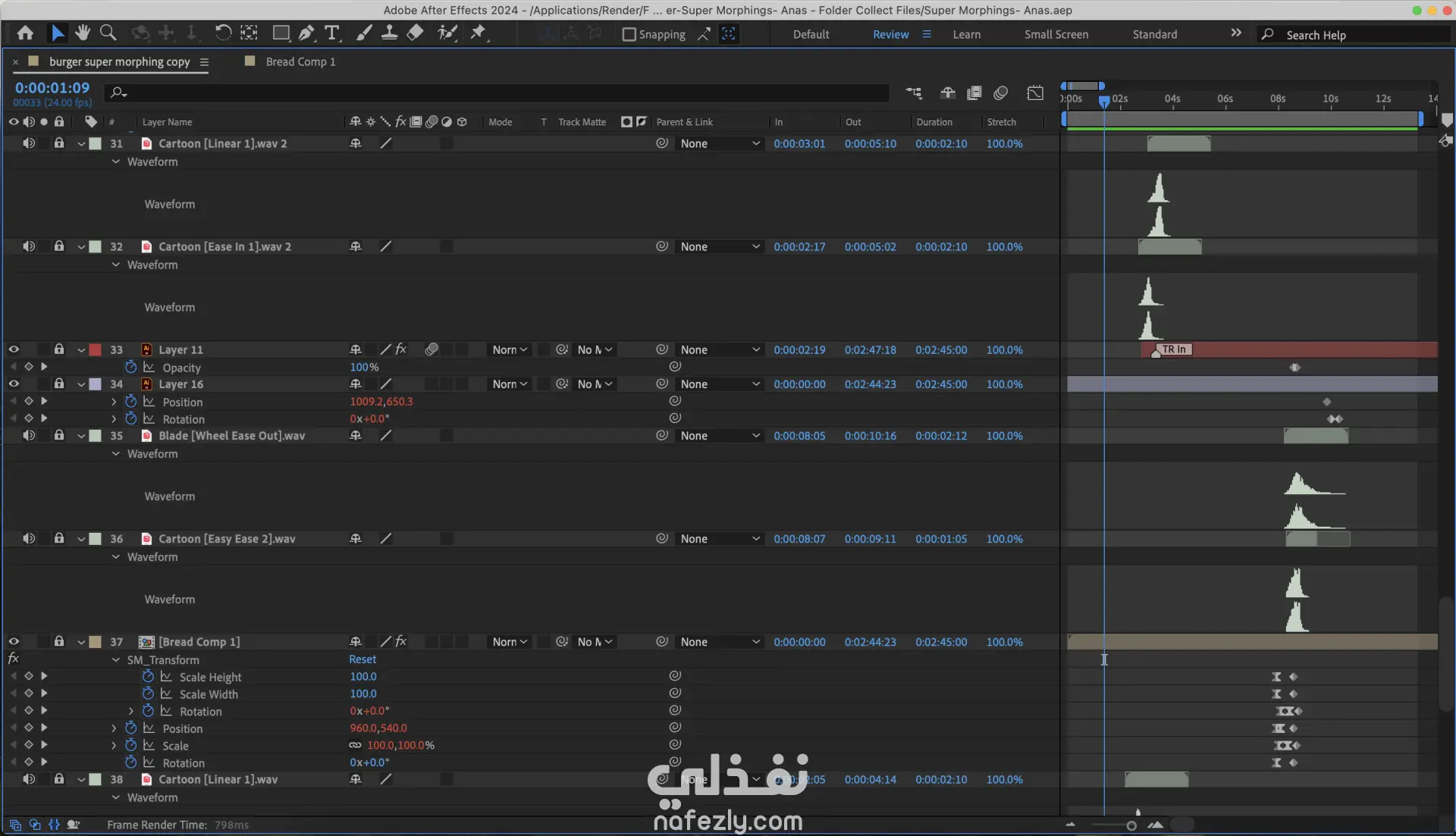Switch to the Learn workspace

(966, 34)
